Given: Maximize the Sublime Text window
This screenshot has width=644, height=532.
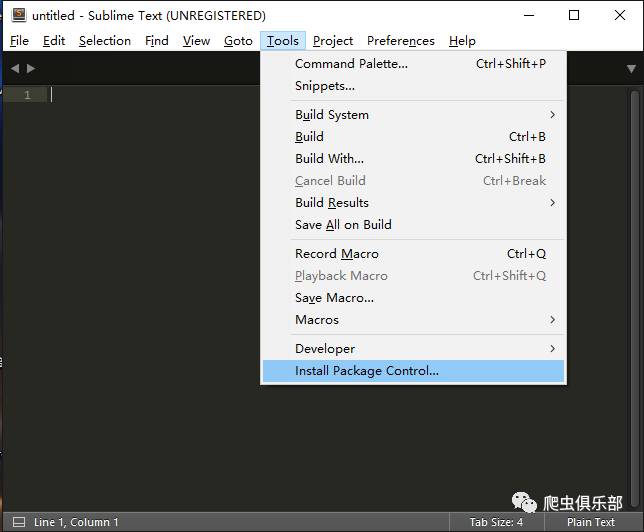Looking at the screenshot, I should coord(574,15).
